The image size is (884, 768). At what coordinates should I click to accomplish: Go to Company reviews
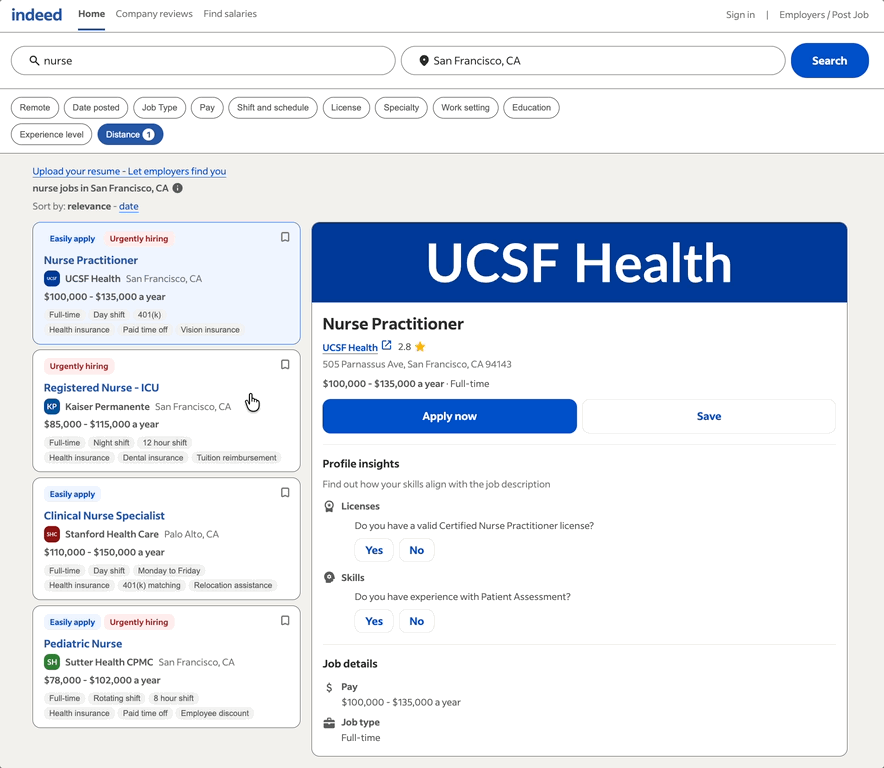coord(154,14)
